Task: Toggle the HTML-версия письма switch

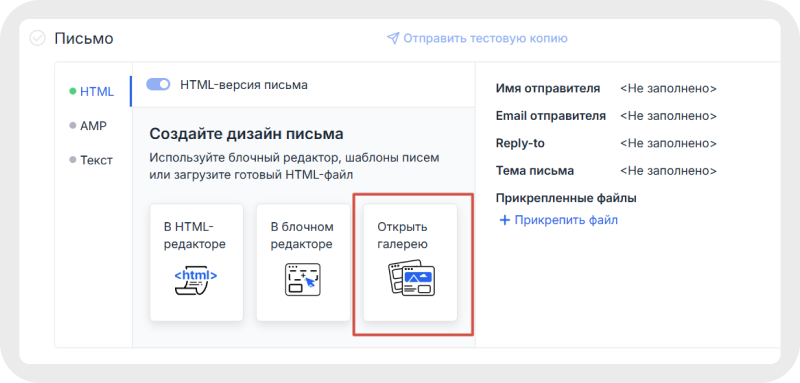Action: [158, 85]
